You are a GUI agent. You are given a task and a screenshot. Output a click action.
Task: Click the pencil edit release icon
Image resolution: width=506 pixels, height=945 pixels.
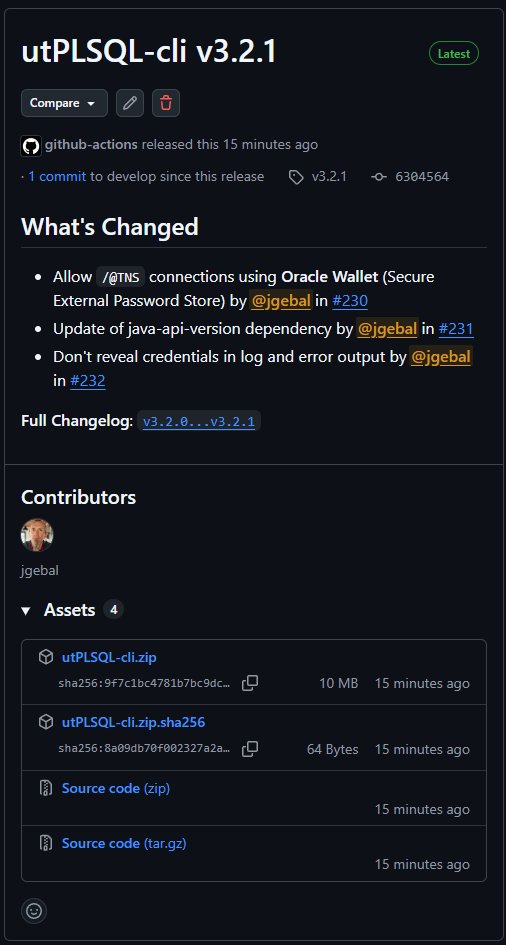click(130, 103)
